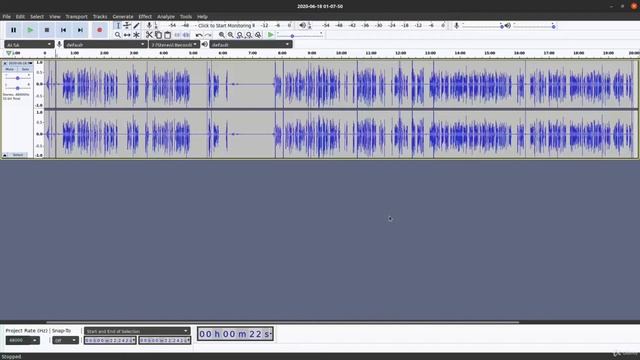Click the Trim audio outside selection icon
This screenshot has width=640, height=360.
pyautogui.click(x=177, y=35)
